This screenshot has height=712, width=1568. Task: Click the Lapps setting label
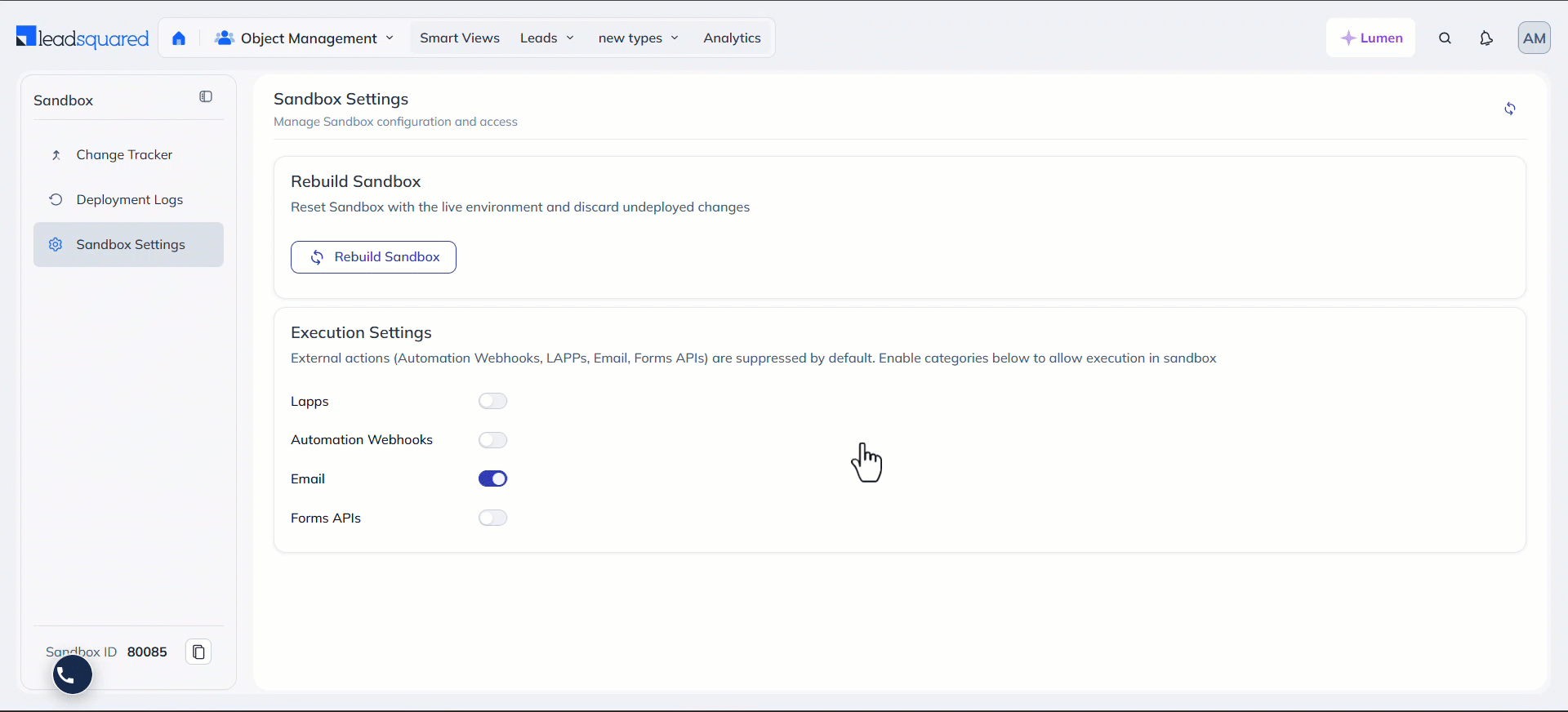click(x=310, y=402)
